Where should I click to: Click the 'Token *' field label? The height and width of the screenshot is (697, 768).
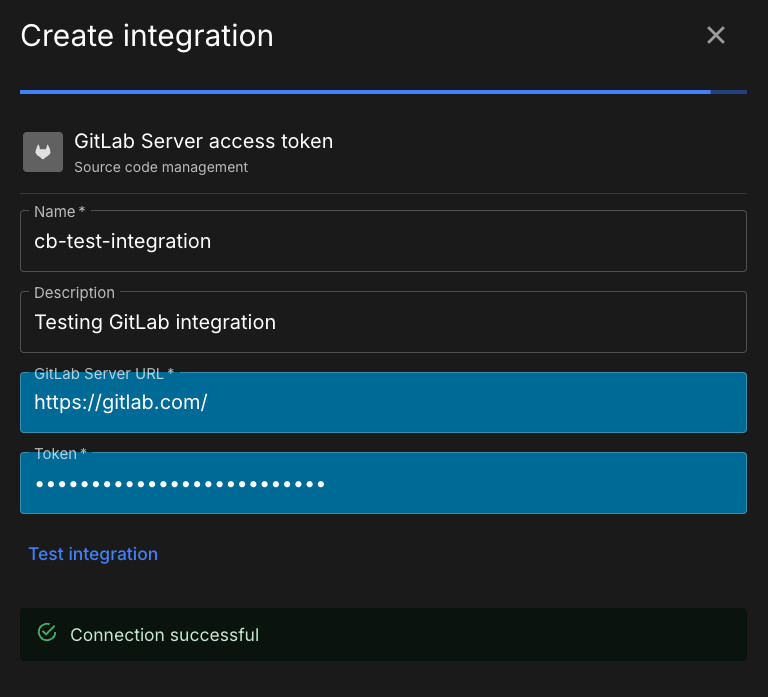(60, 454)
